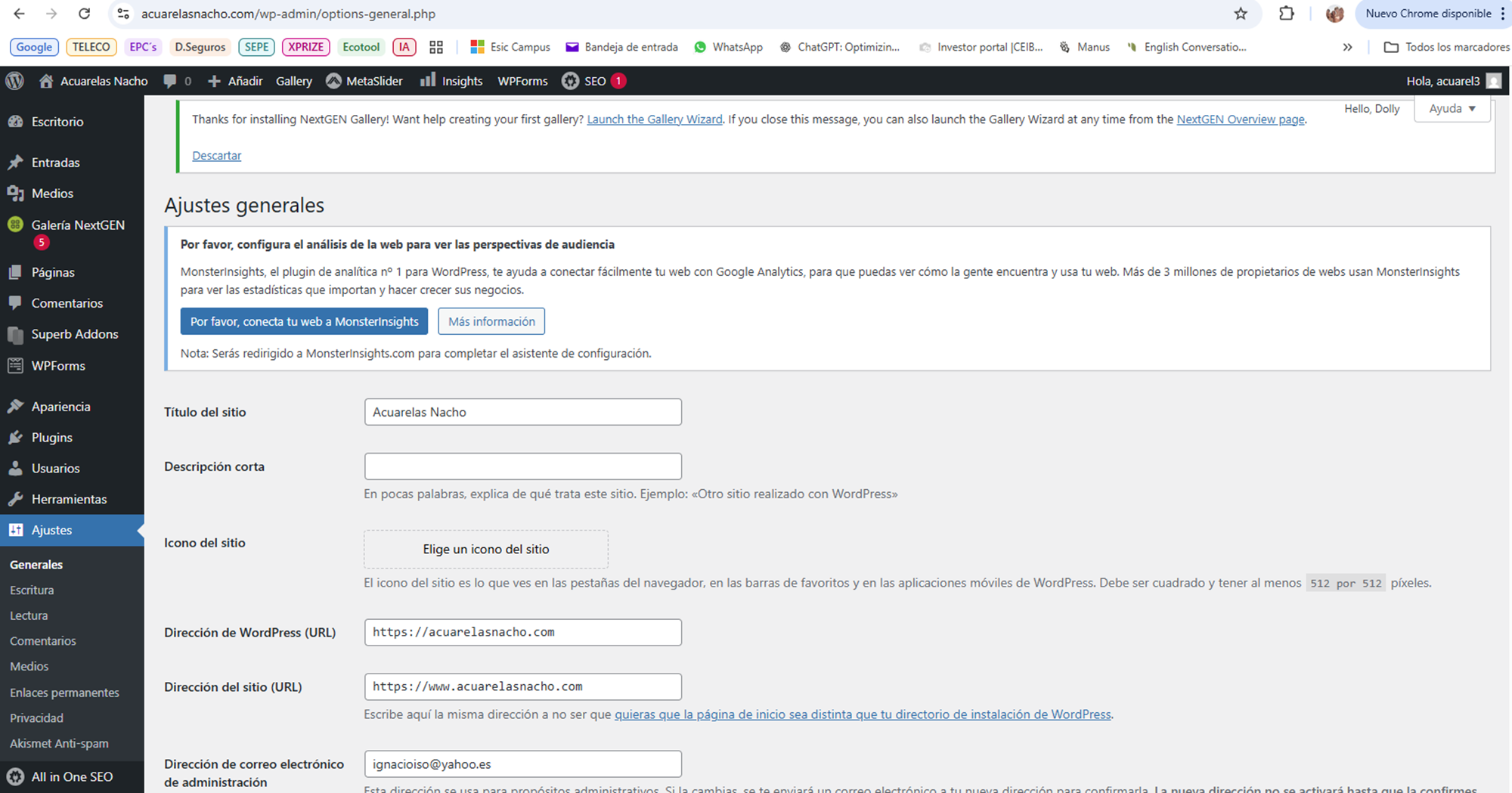Image resolution: width=1512 pixels, height=793 pixels.
Task: Open Akismet Anti-spam settings
Action: click(59, 744)
